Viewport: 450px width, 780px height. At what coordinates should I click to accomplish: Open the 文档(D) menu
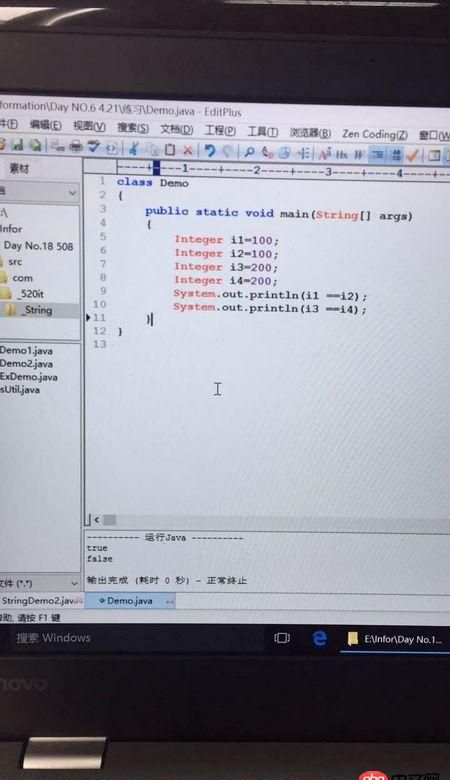click(177, 129)
